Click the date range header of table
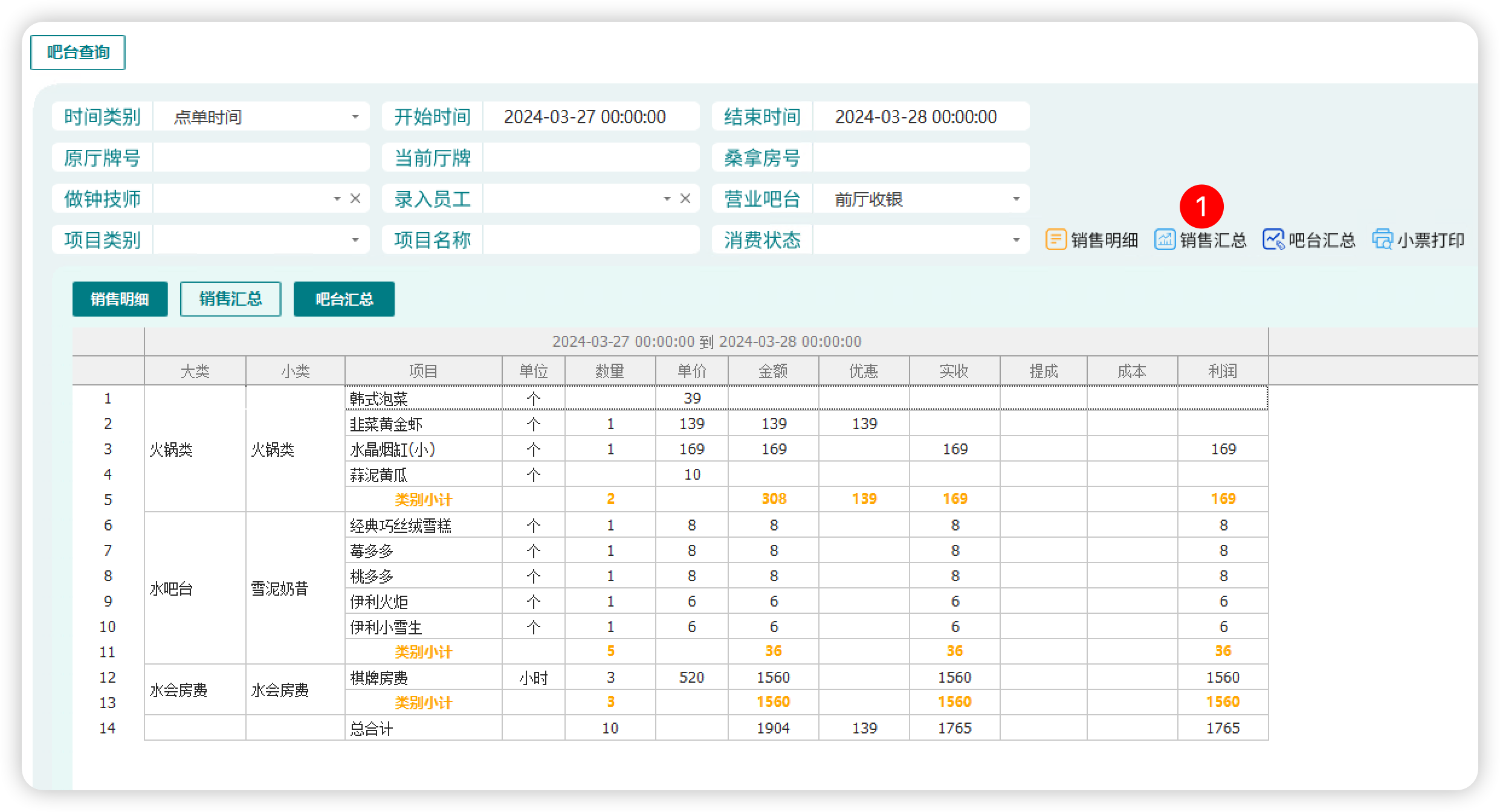The image size is (1500, 812). [x=706, y=341]
